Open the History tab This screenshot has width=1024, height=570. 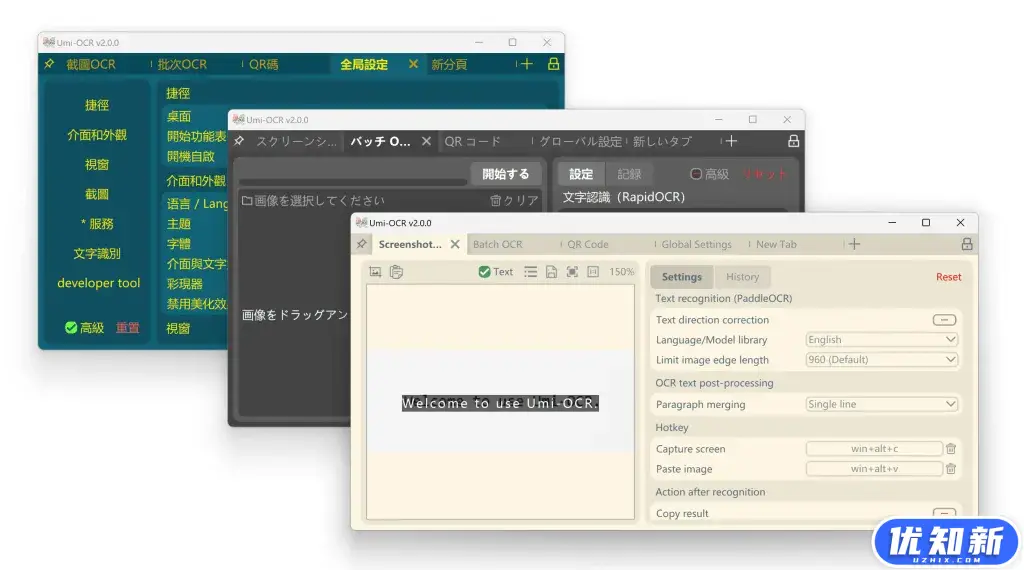(x=742, y=277)
